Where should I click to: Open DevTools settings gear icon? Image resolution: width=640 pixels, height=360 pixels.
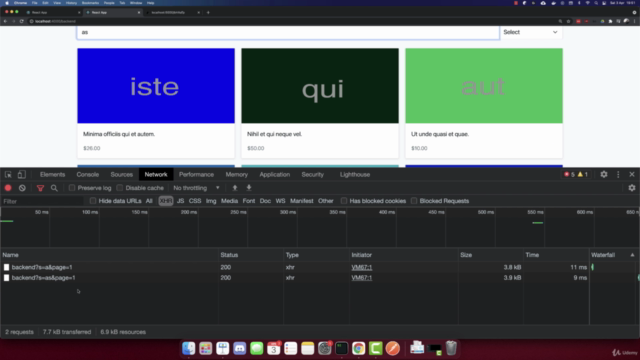pyautogui.click(x=604, y=174)
